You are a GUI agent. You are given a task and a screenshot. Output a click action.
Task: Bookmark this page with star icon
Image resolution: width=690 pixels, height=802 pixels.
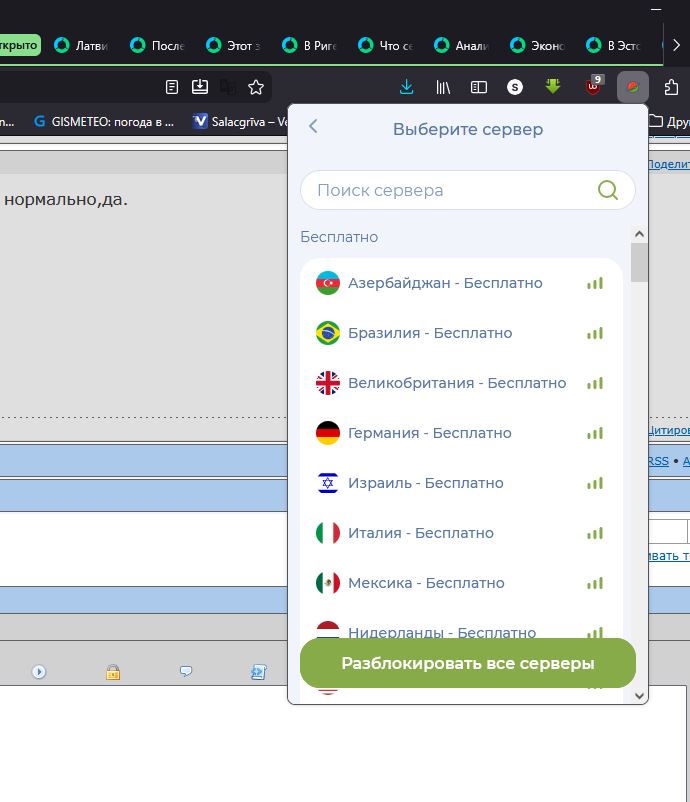pyautogui.click(x=256, y=87)
